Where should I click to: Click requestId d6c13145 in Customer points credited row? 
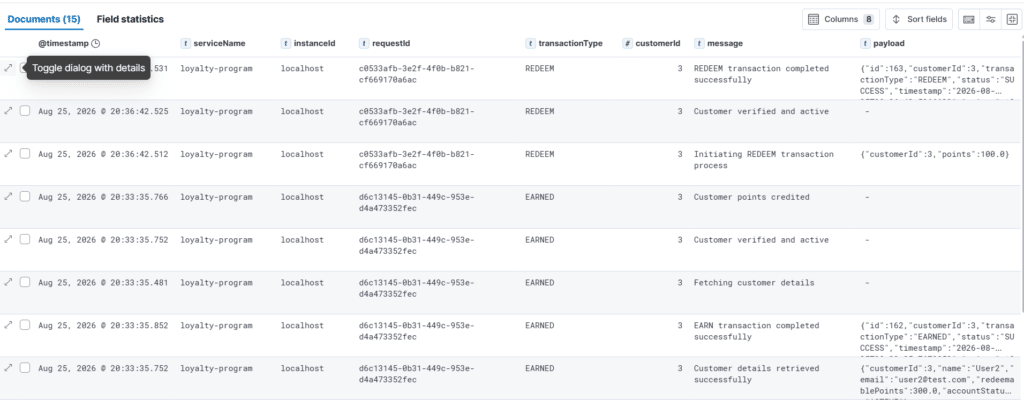pyautogui.click(x=417, y=203)
